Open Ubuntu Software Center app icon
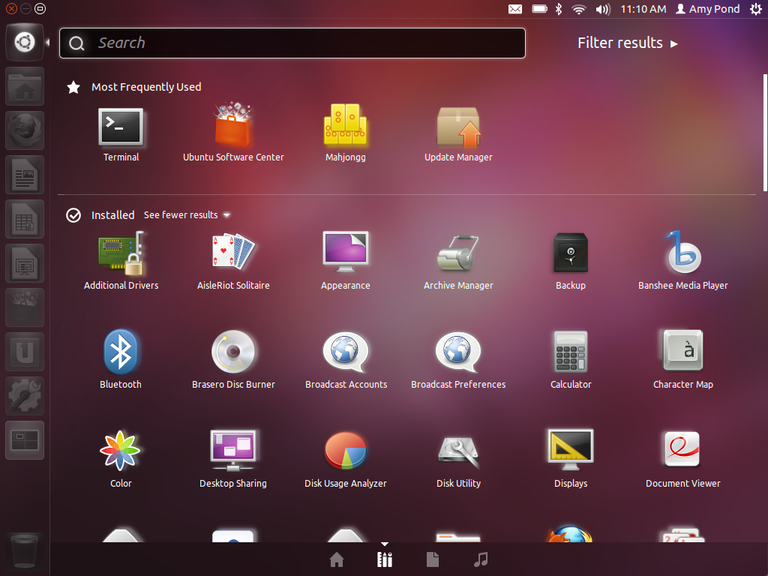 pyautogui.click(x=233, y=125)
